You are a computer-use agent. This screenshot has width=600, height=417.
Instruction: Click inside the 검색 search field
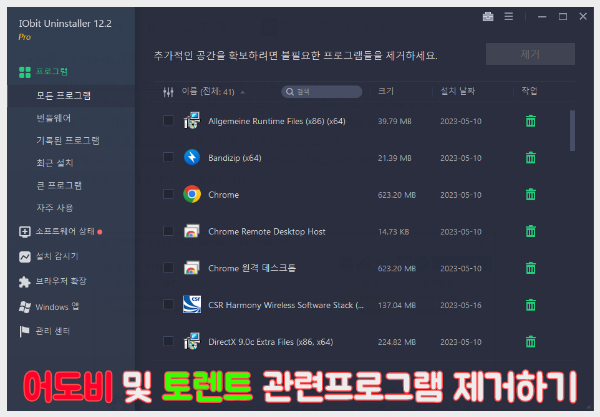pos(322,92)
